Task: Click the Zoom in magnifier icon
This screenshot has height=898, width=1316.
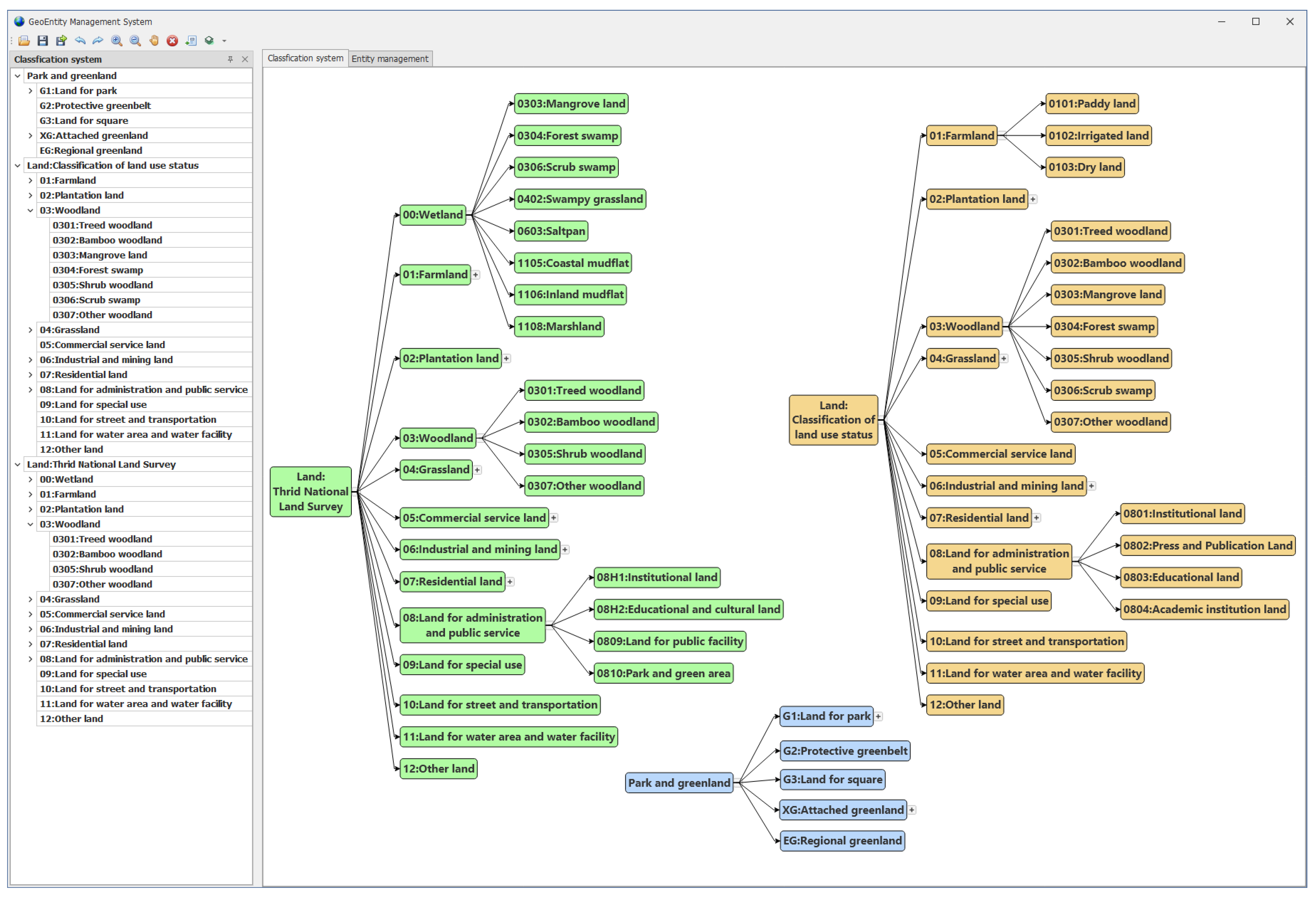Action: 117,41
